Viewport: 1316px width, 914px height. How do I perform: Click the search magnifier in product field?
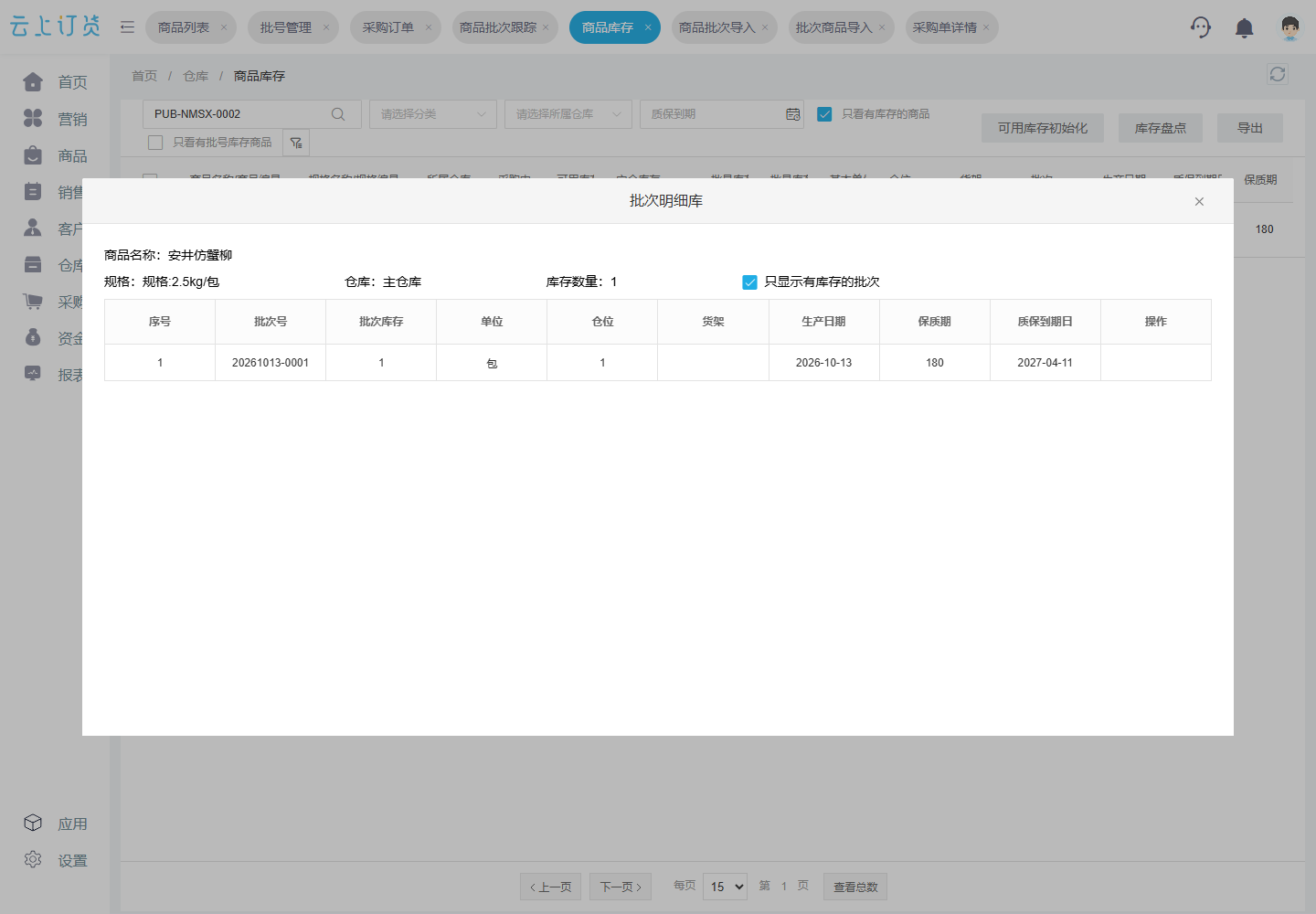tap(338, 114)
